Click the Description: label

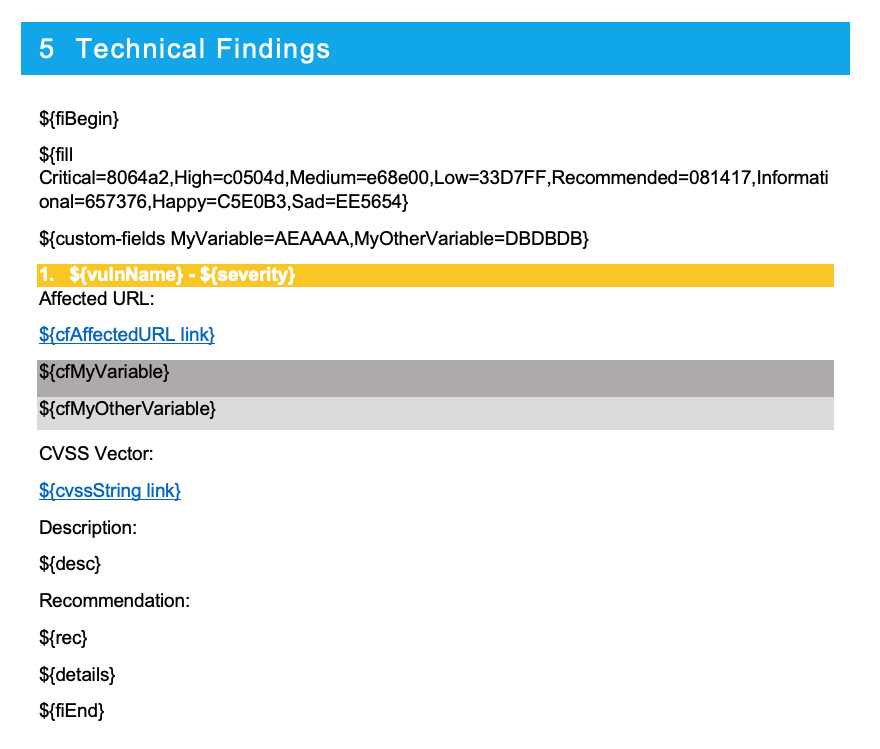[x=88, y=528]
